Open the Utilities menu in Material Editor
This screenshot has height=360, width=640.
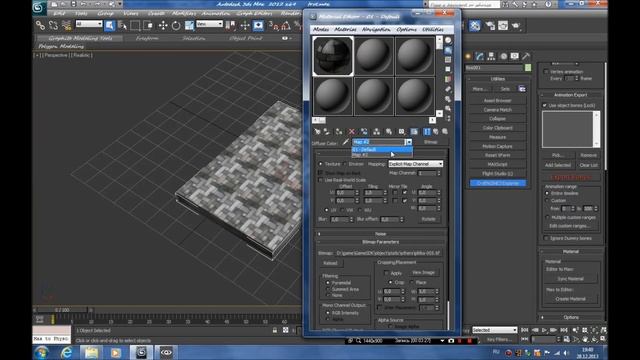(433, 29)
